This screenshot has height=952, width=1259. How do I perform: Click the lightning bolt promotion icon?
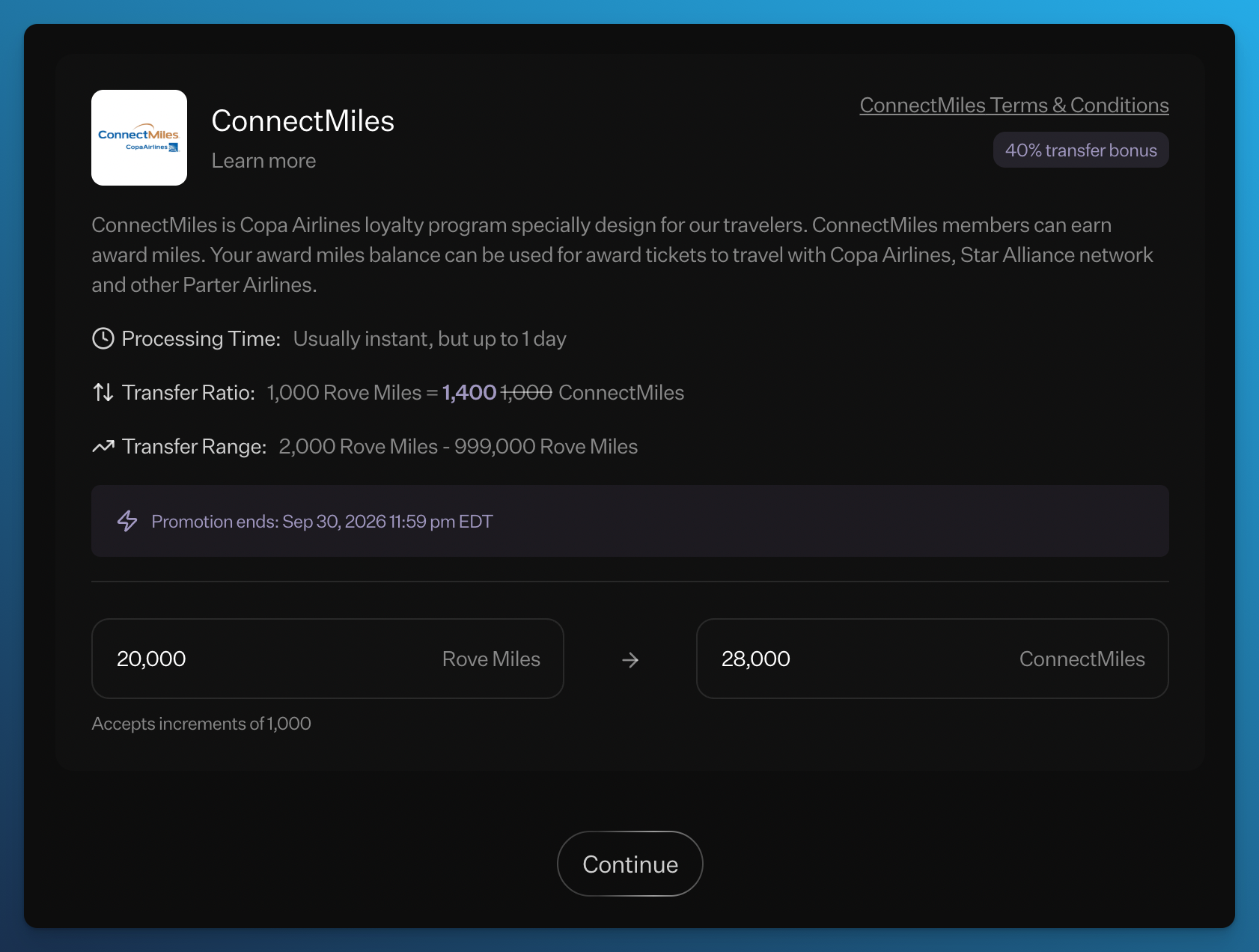[x=127, y=521]
